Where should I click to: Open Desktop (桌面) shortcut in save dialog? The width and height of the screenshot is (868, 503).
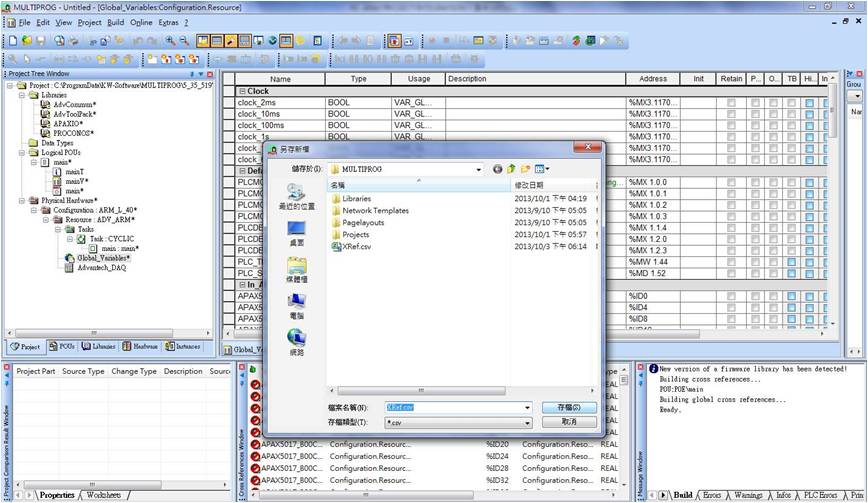[x=296, y=234]
